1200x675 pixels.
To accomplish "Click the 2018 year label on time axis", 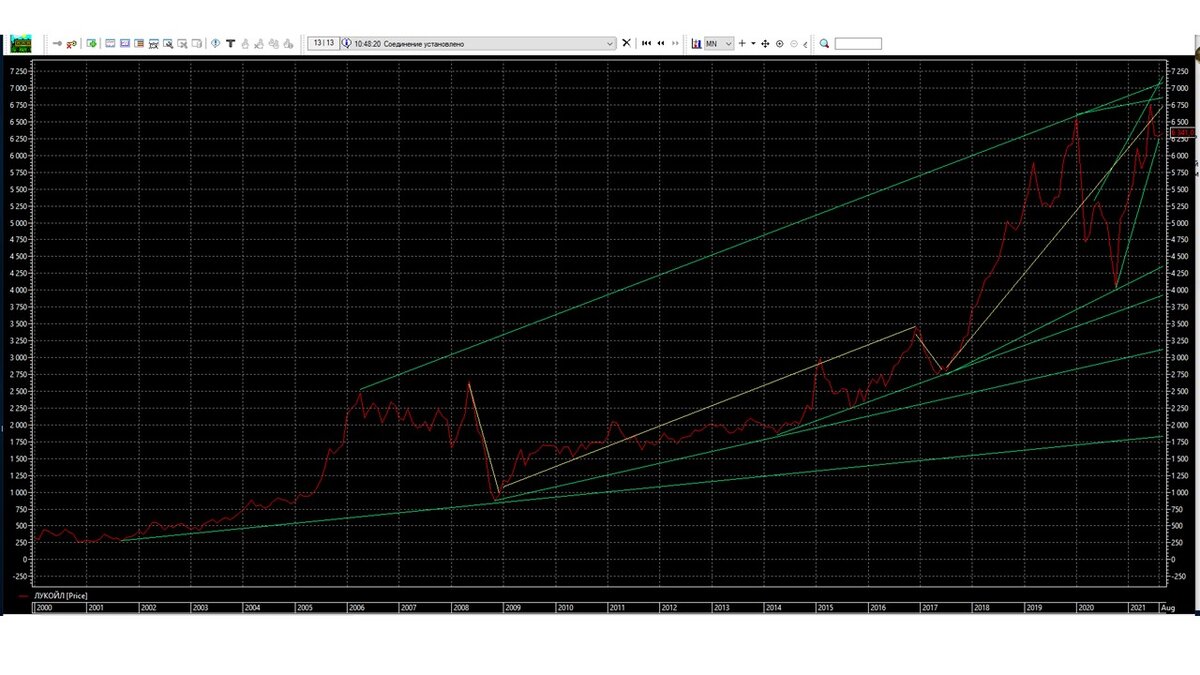I will (980, 607).
